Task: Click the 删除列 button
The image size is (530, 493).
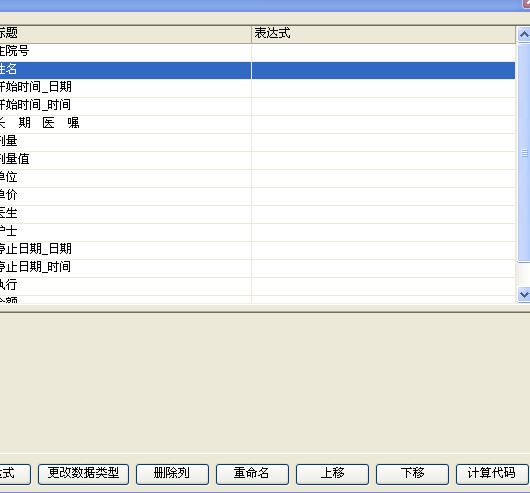Action: 172,474
